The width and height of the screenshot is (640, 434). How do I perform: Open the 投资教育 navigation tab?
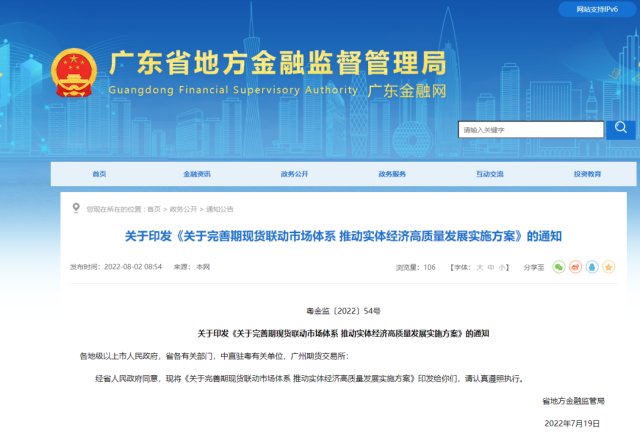pyautogui.click(x=587, y=174)
